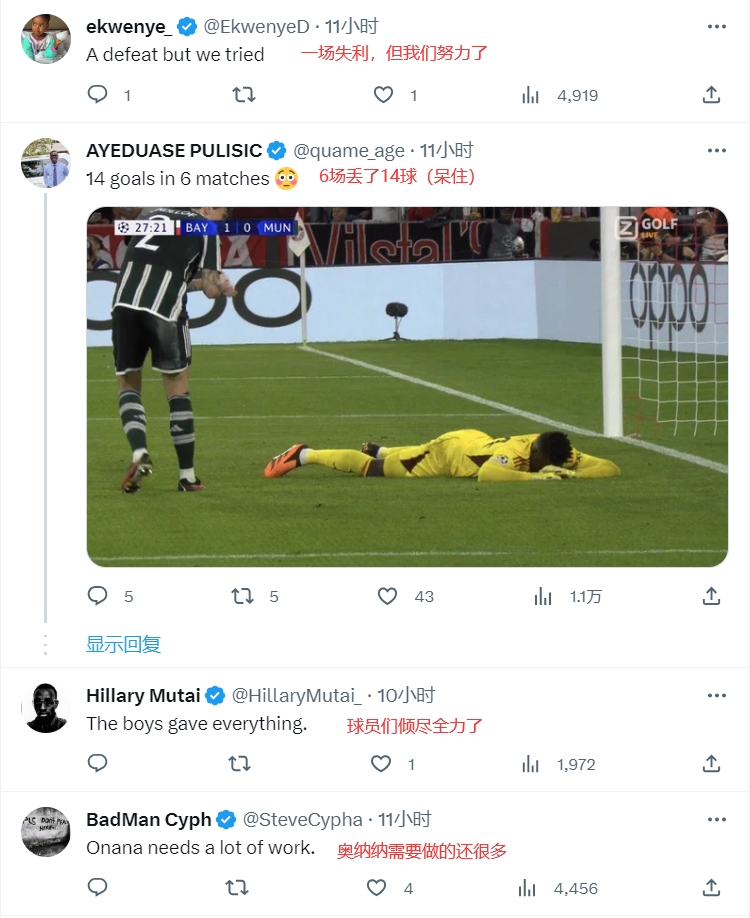Viewport: 750px width, 918px height.
Task: Open more options on ekwenye_'s tweet
Action: point(716,26)
